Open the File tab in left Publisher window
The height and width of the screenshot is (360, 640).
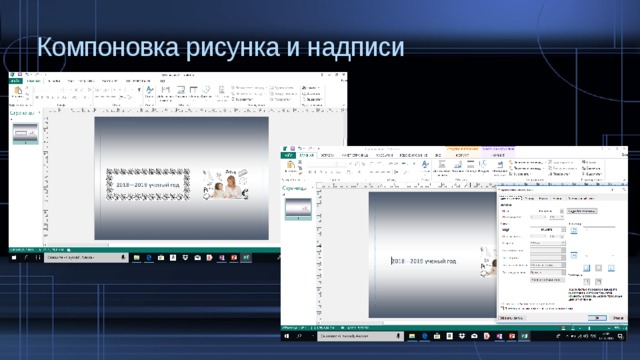pyautogui.click(x=16, y=81)
